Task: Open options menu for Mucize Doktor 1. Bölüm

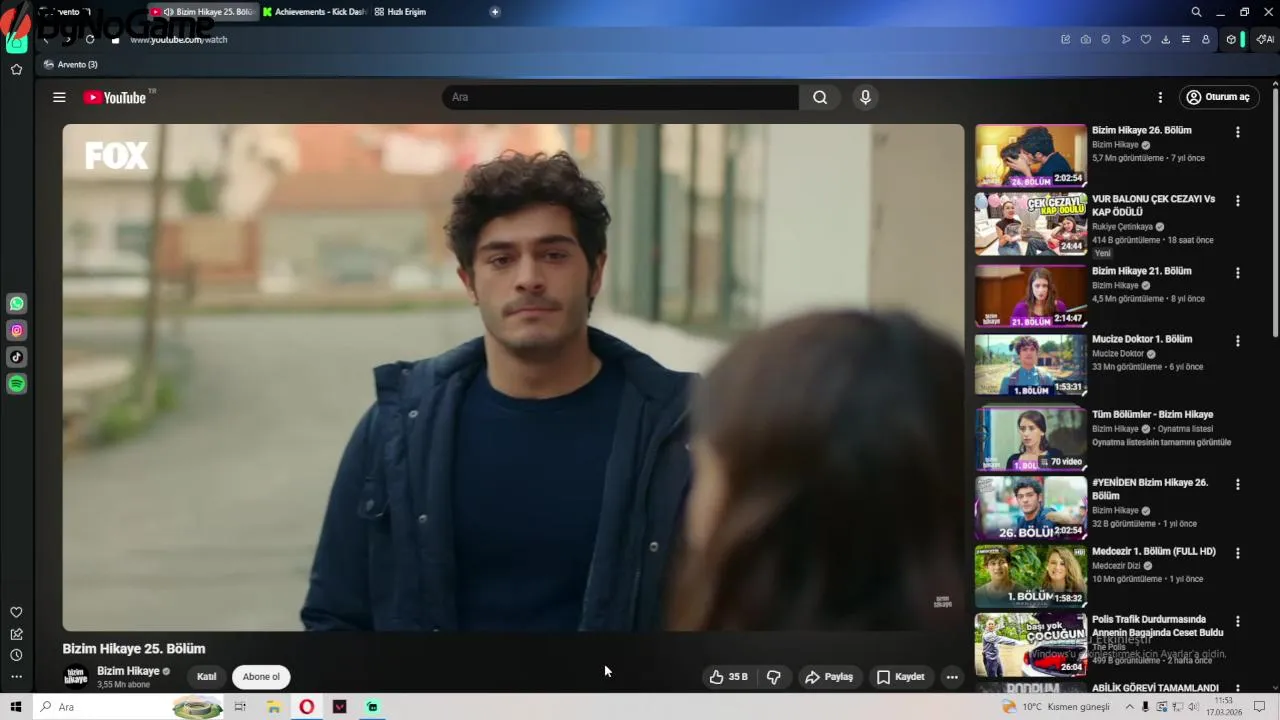Action: (x=1237, y=341)
